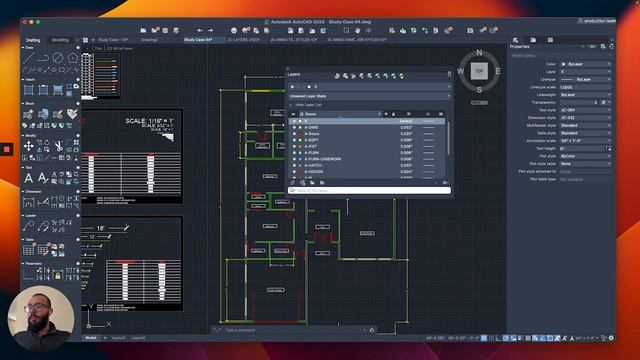
Task: Select the Polyline draw tool
Action: tap(43, 58)
